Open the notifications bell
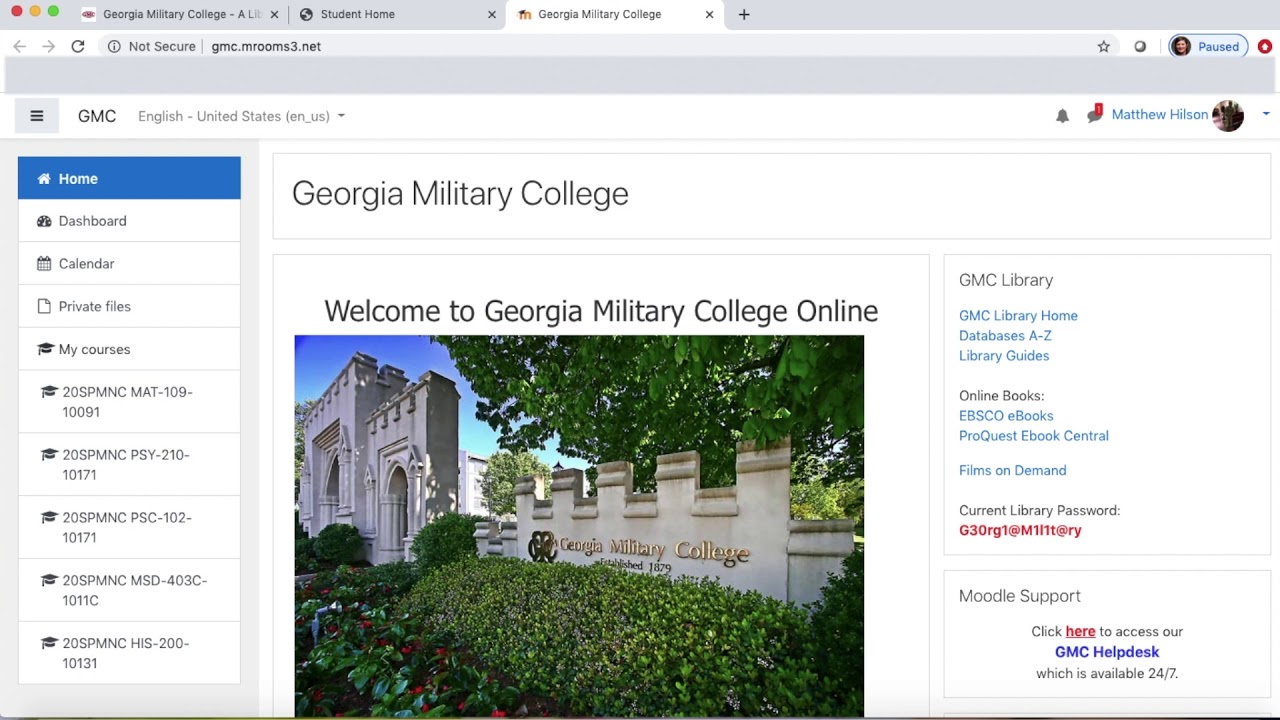Screen dimensions: 1280x720 1062,116
